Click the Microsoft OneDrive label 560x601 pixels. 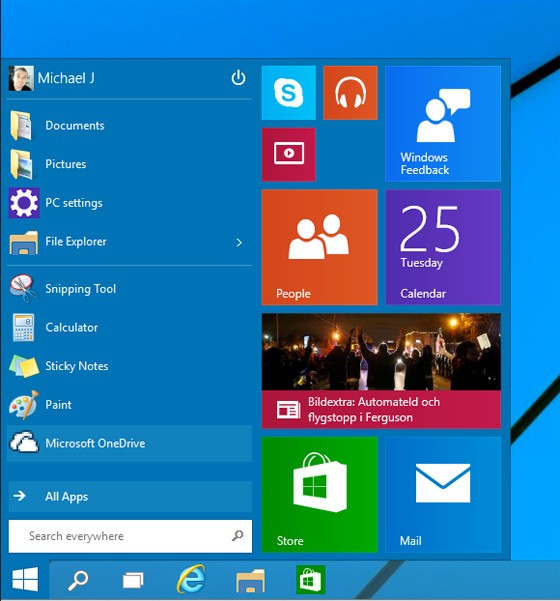click(95, 443)
